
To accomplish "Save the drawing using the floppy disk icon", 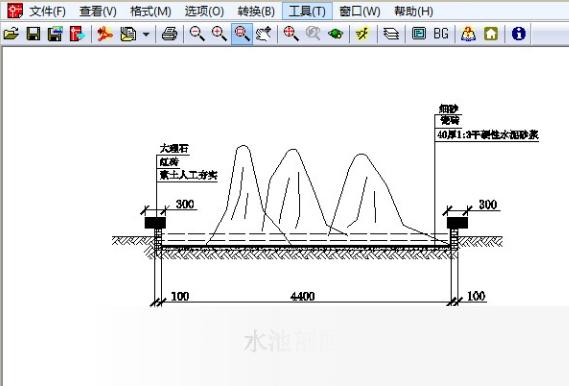I will [33, 34].
